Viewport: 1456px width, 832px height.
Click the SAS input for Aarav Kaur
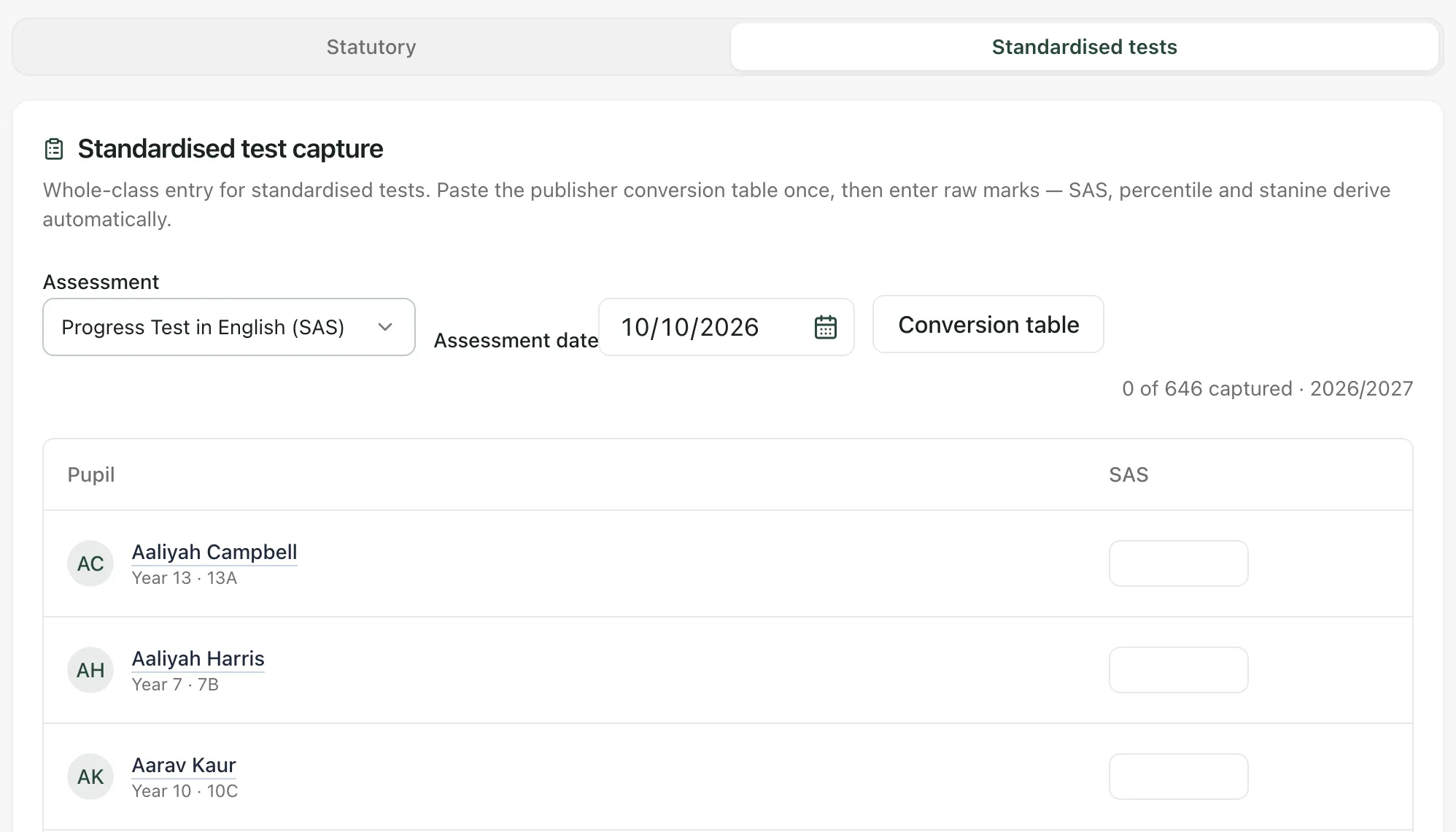1179,777
